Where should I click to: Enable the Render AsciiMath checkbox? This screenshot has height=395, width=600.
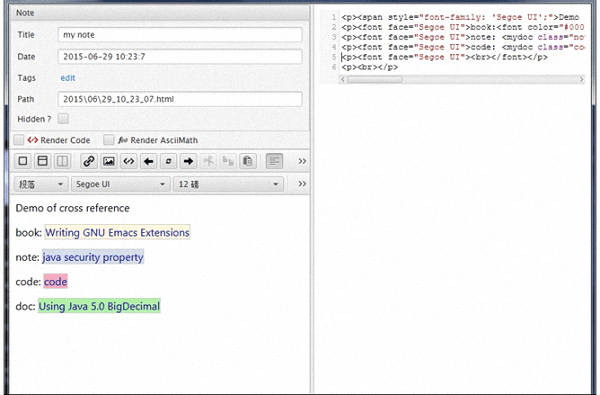coord(109,140)
